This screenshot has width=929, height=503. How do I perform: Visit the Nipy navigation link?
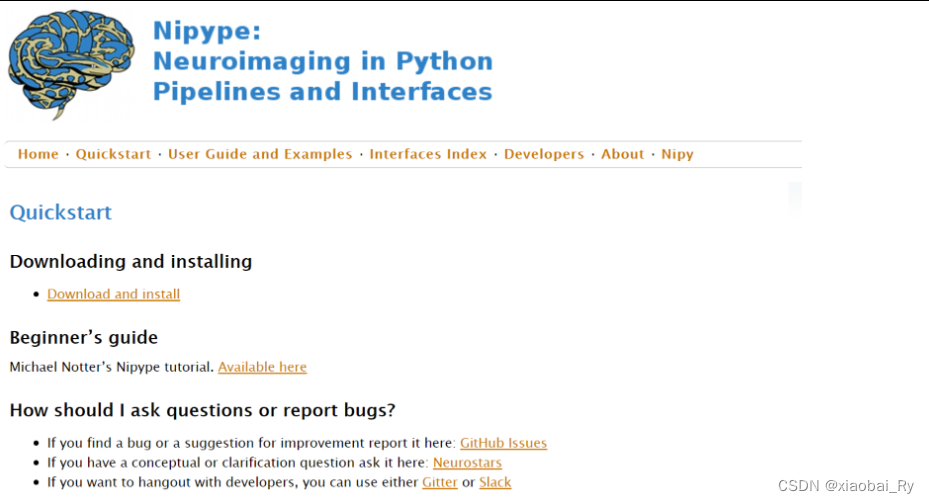point(677,154)
